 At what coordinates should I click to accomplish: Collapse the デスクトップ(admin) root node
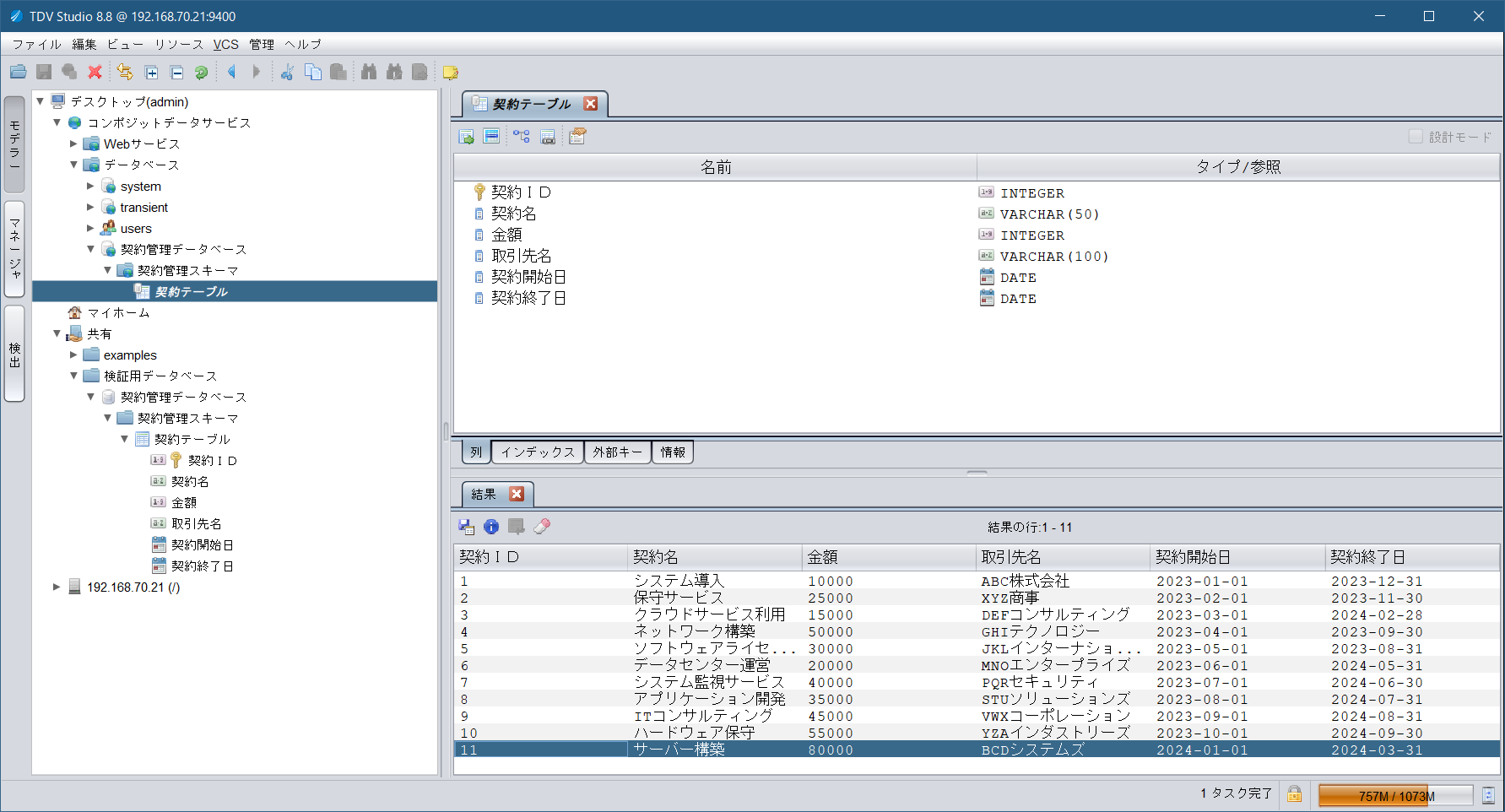coord(40,101)
